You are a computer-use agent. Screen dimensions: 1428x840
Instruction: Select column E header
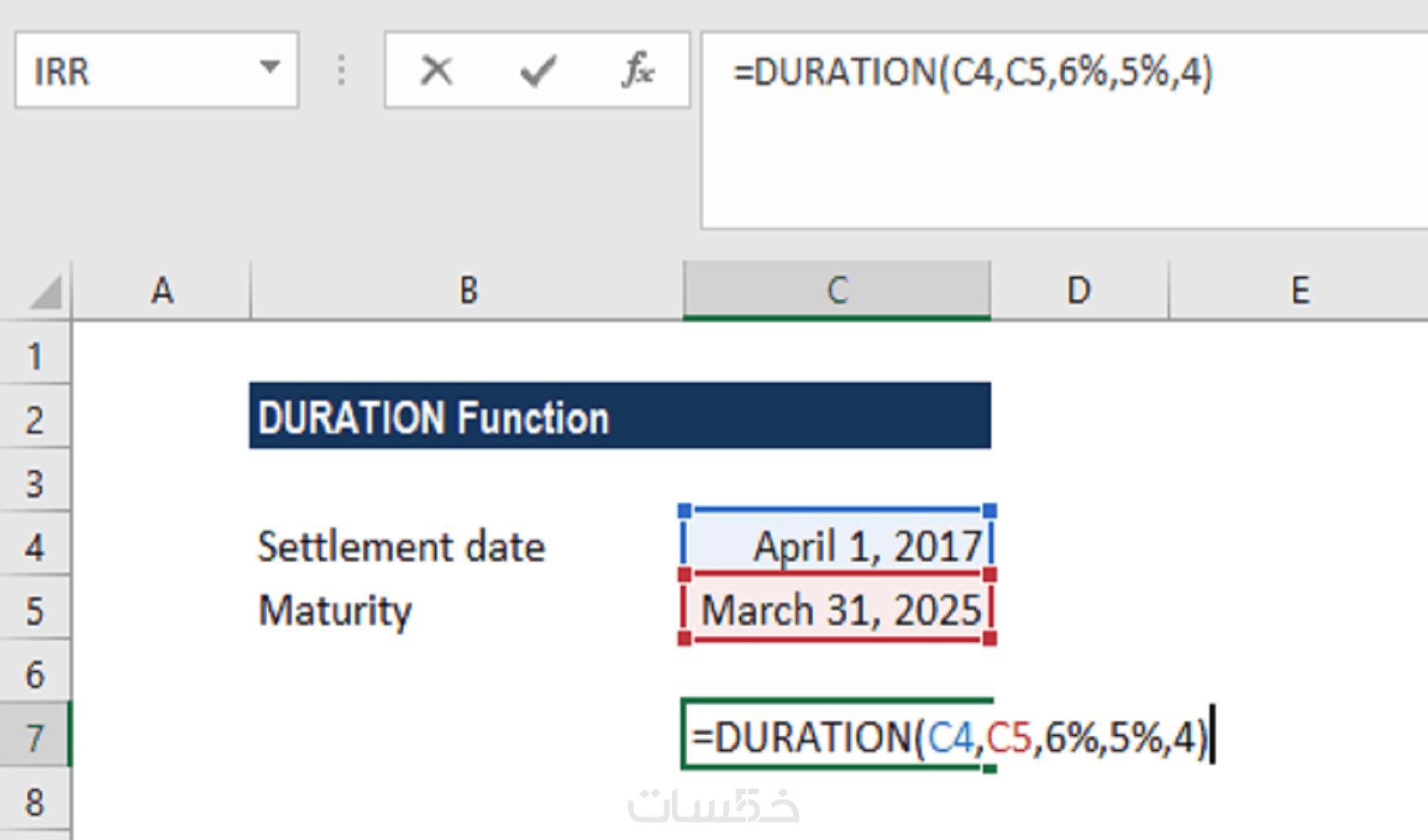(1299, 291)
